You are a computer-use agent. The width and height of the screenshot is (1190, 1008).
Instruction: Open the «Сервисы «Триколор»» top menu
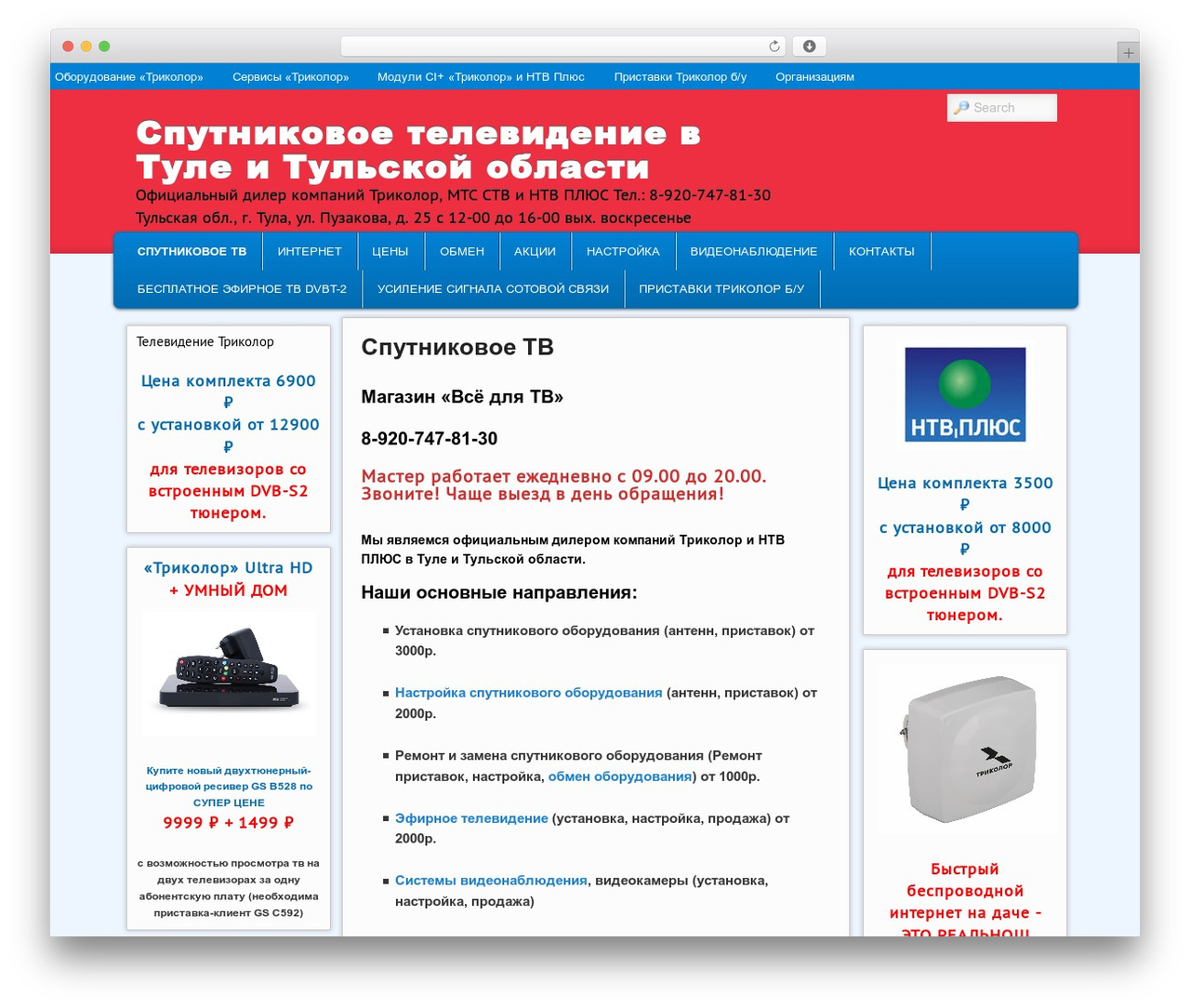[x=291, y=77]
